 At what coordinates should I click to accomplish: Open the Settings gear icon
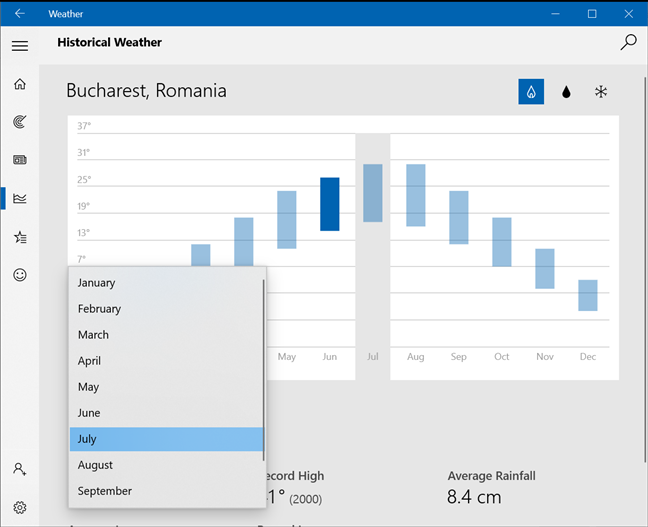click(19, 507)
